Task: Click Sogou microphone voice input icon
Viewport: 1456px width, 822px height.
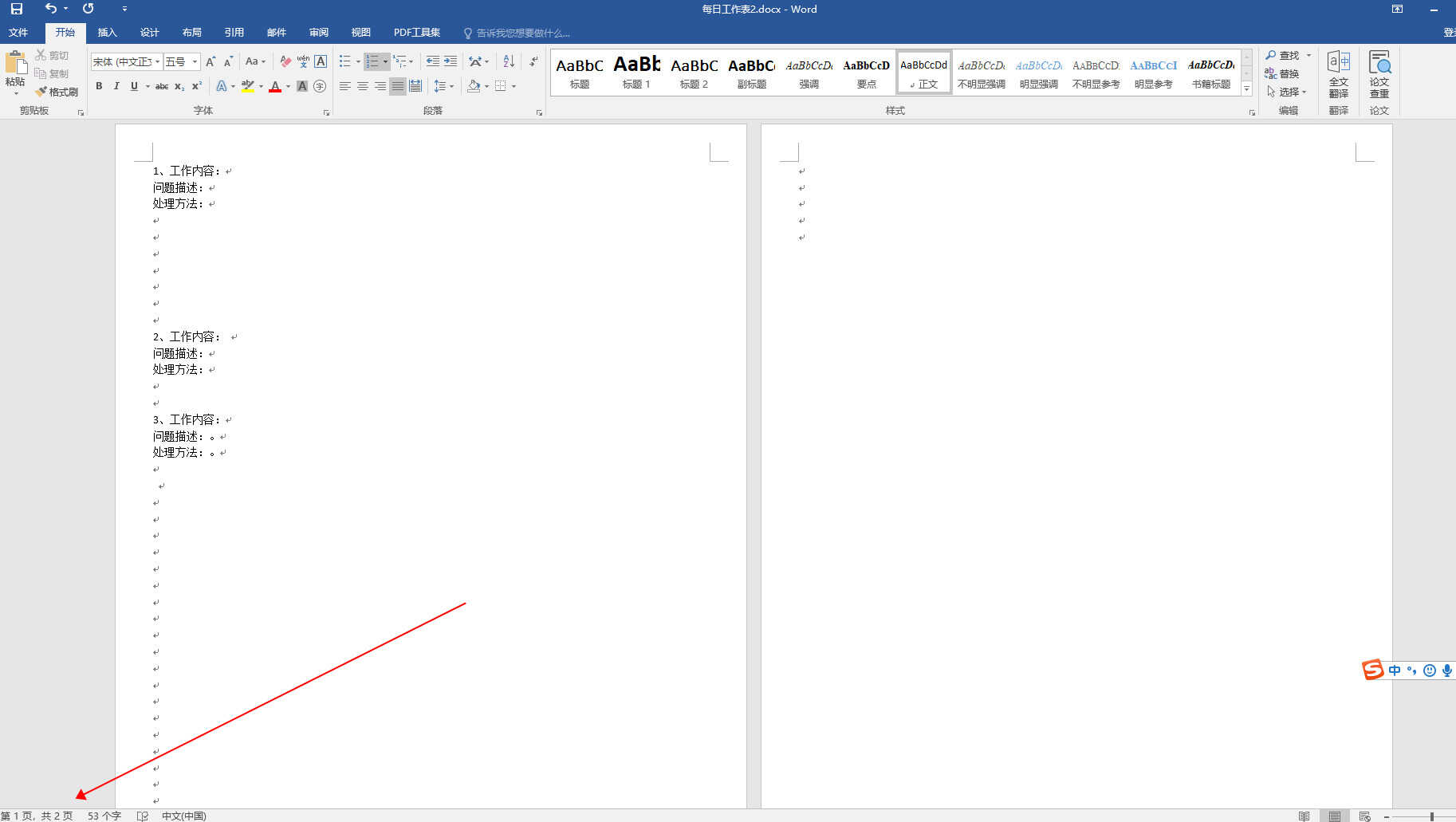Action: [1447, 671]
